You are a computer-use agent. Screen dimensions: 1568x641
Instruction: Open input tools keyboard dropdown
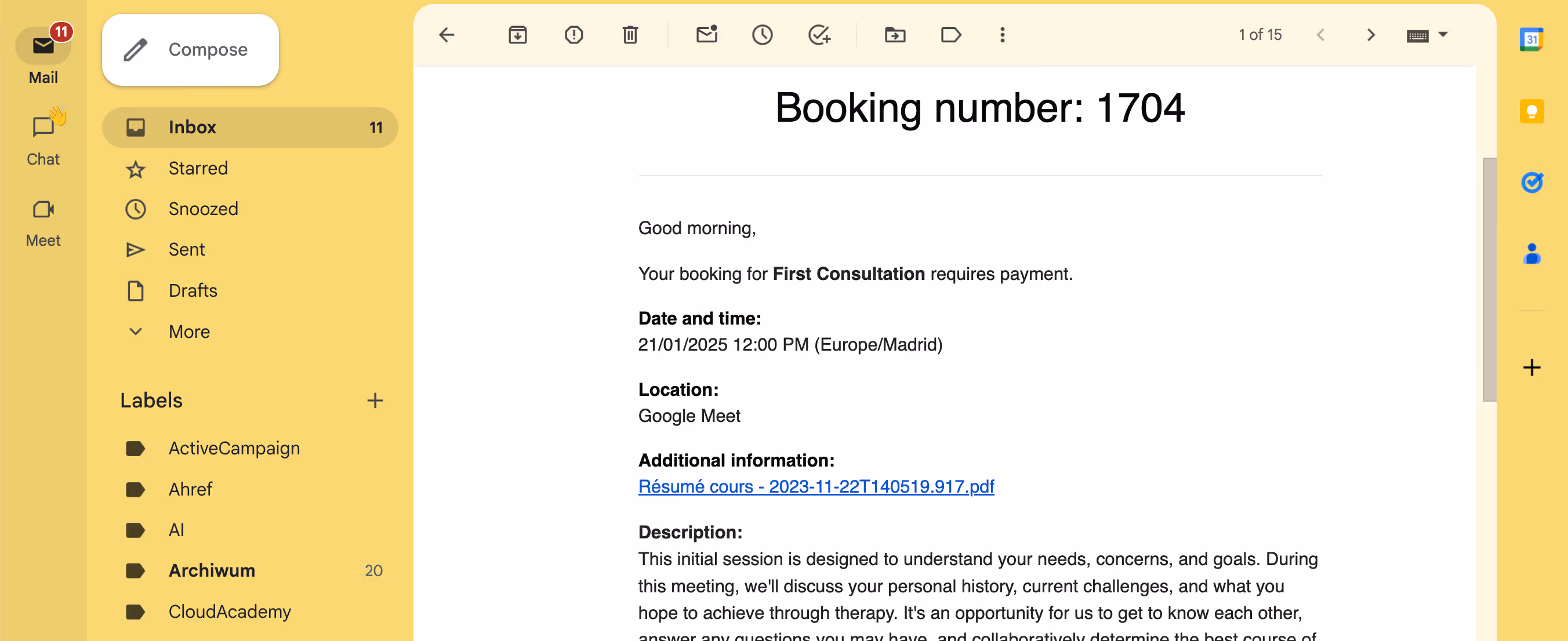[x=1443, y=35]
